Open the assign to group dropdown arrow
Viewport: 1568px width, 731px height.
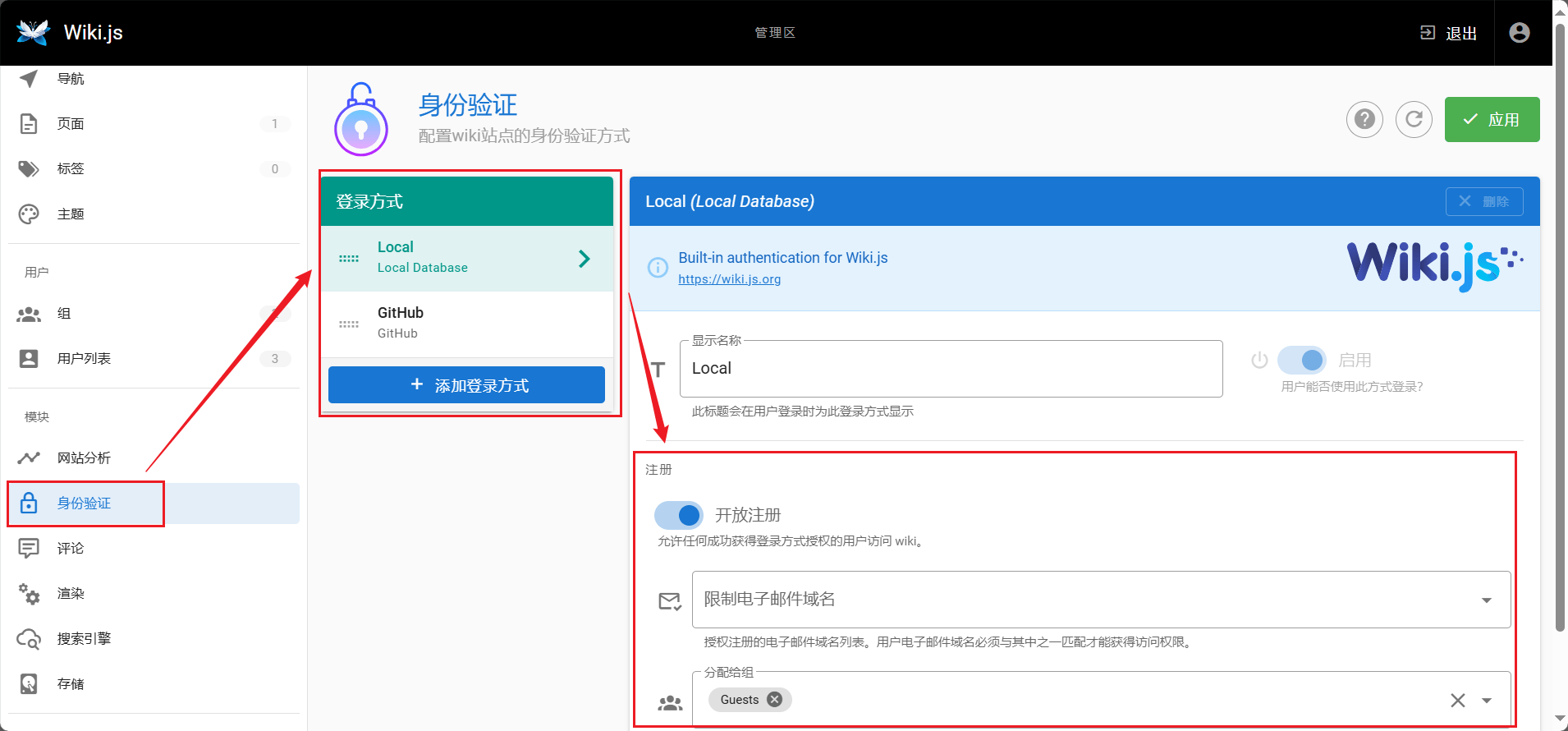(1486, 701)
